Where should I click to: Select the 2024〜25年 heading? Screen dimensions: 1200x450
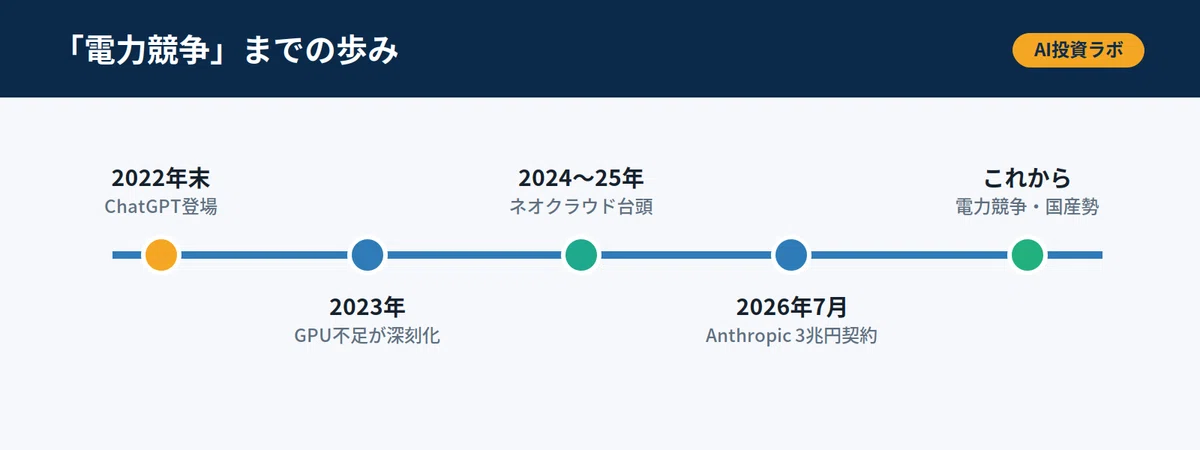click(581, 179)
